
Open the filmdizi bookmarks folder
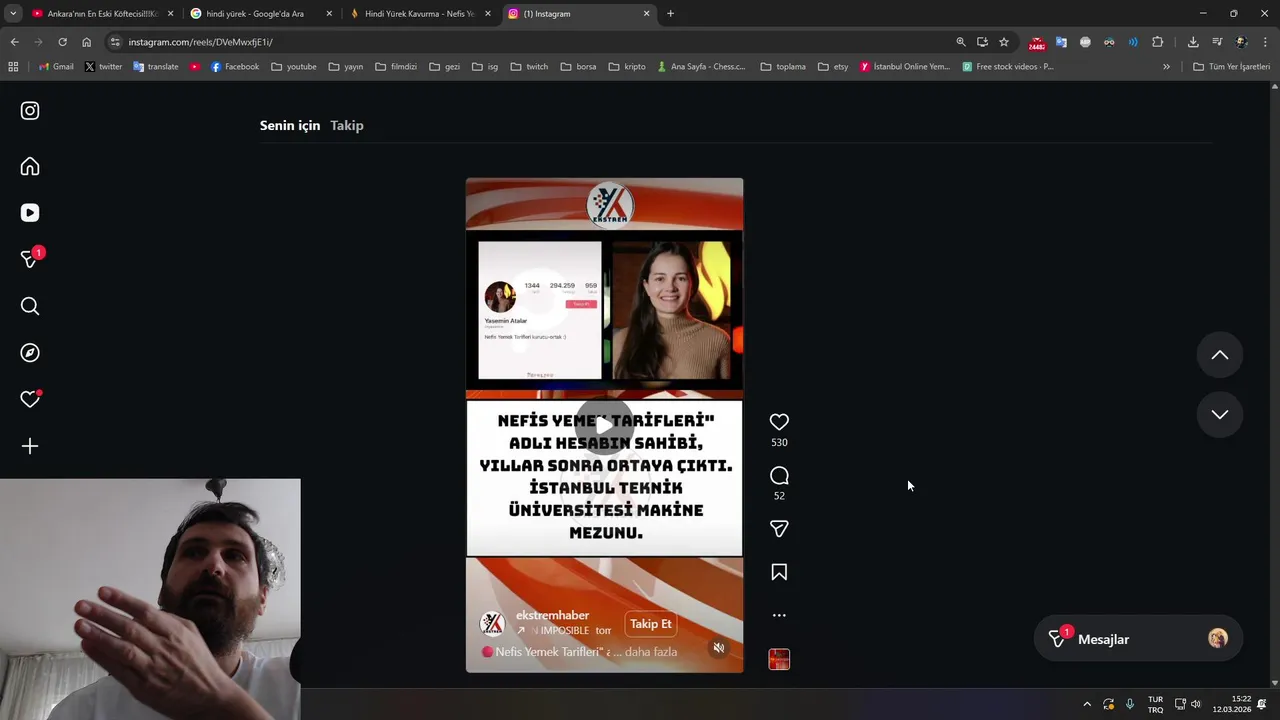point(396,67)
